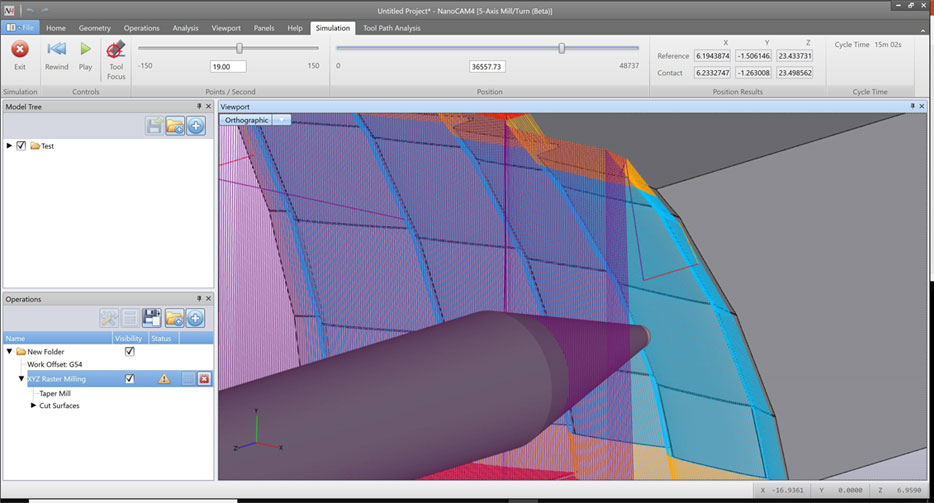Delete the XYZ Raster Milling operation
Image resolution: width=934 pixels, height=503 pixels.
pos(204,379)
